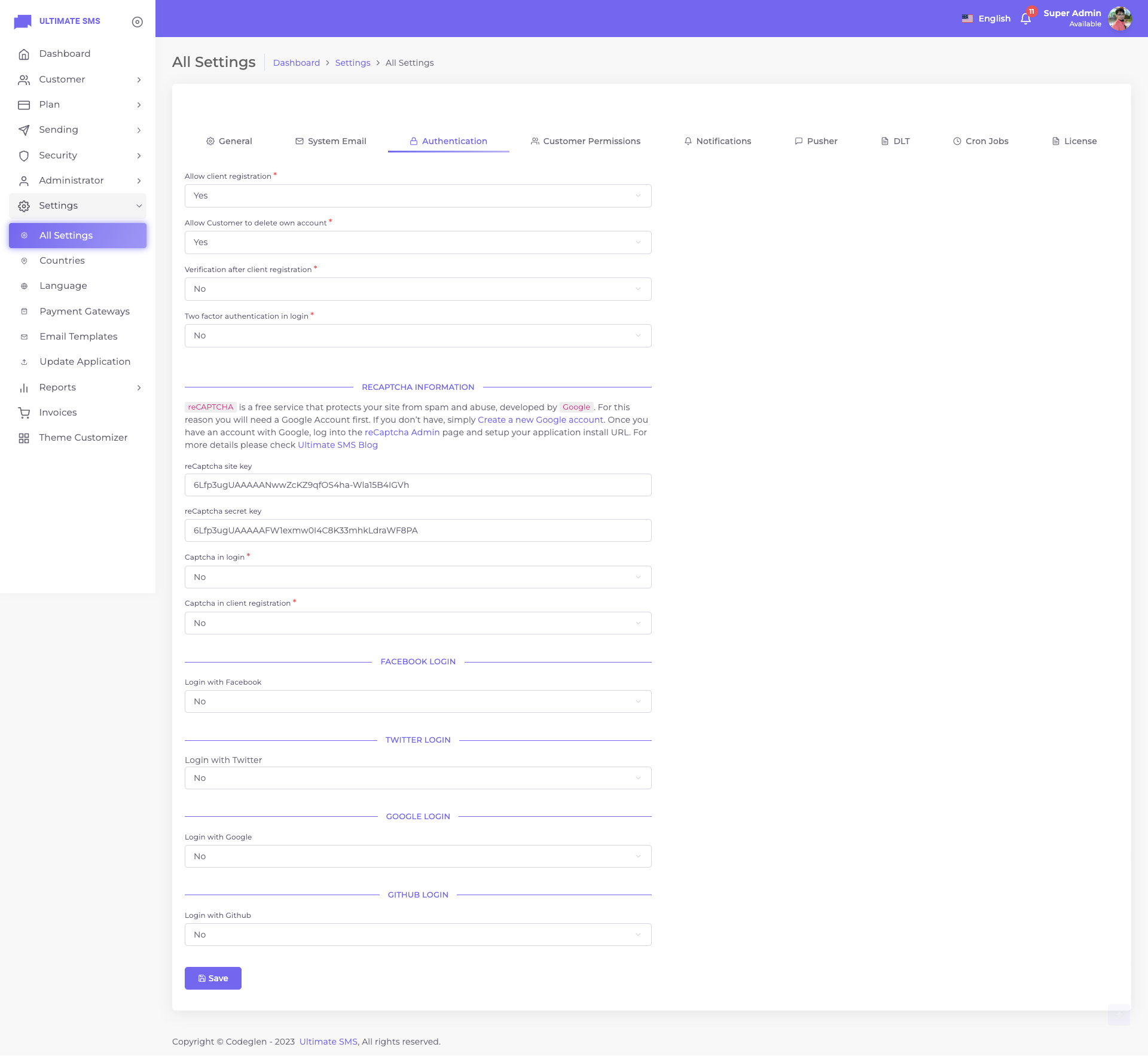The height and width of the screenshot is (1056, 1148).
Task: Open the Dashboard home icon
Action: [x=24, y=54]
